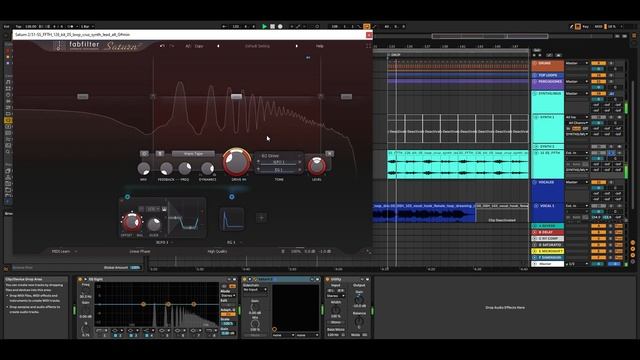Load the previous Saturn preset with left arrow

[x=218, y=46]
